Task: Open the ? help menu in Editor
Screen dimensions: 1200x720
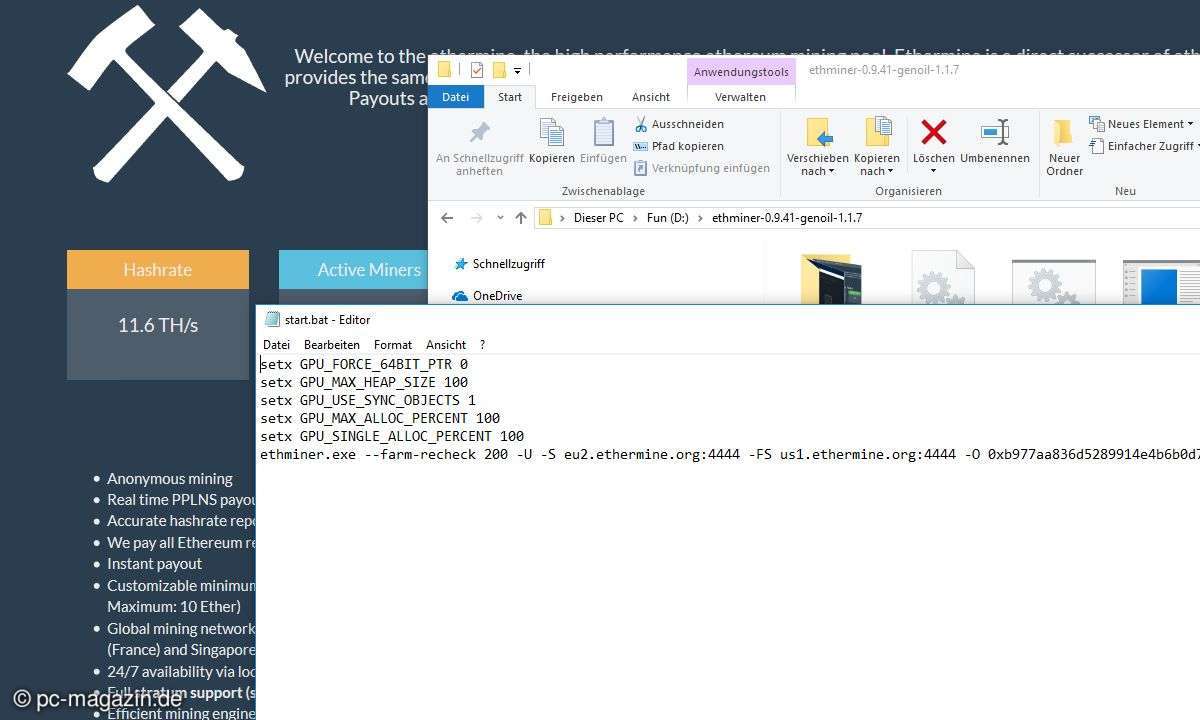Action: (x=482, y=344)
